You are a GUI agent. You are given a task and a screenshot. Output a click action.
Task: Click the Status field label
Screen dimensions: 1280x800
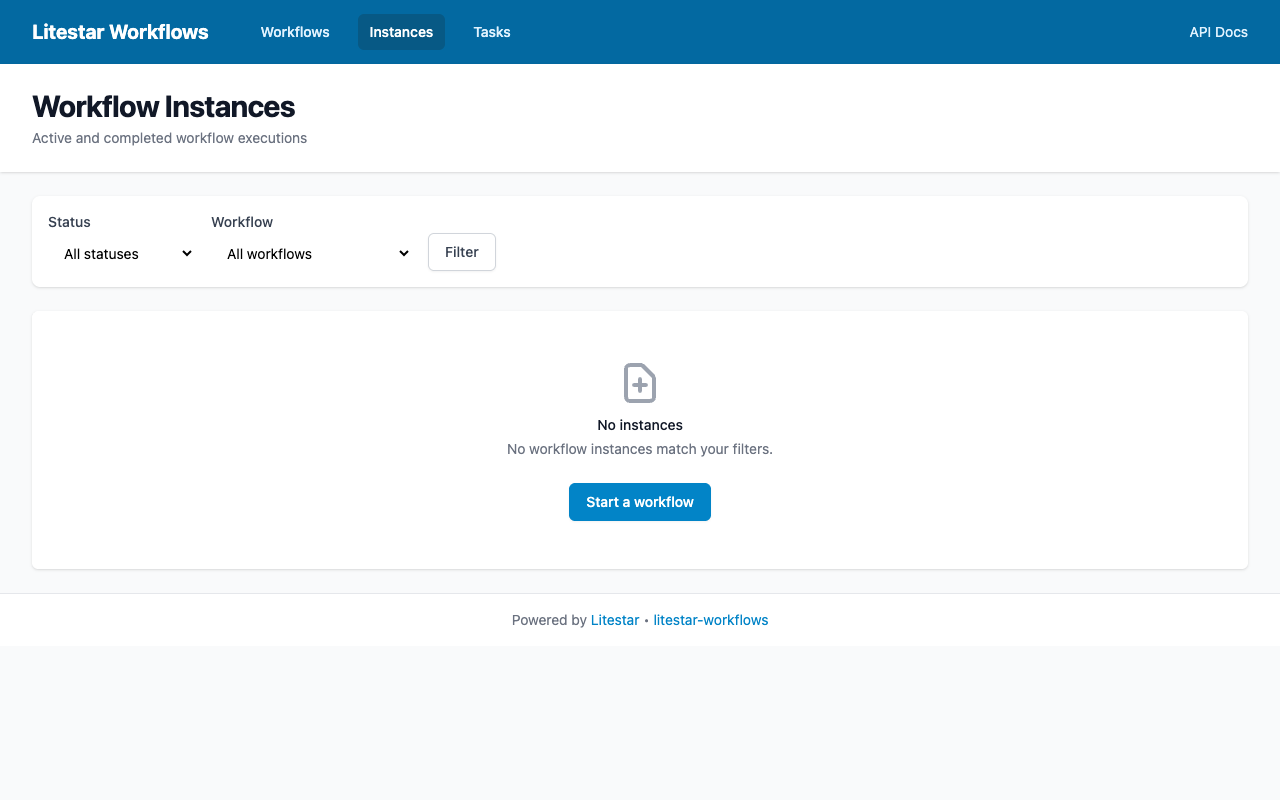pos(69,222)
